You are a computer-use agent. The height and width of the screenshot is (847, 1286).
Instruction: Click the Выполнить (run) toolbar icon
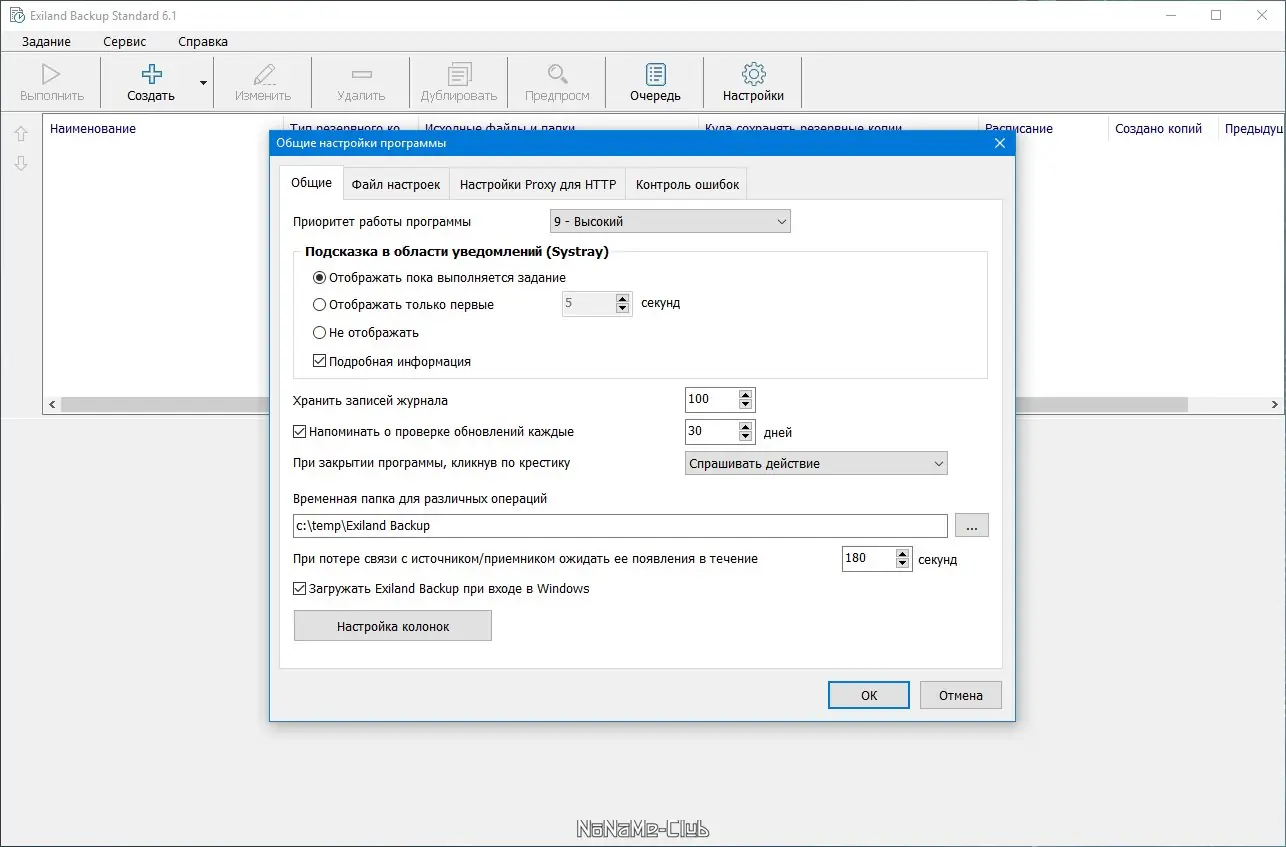51,74
